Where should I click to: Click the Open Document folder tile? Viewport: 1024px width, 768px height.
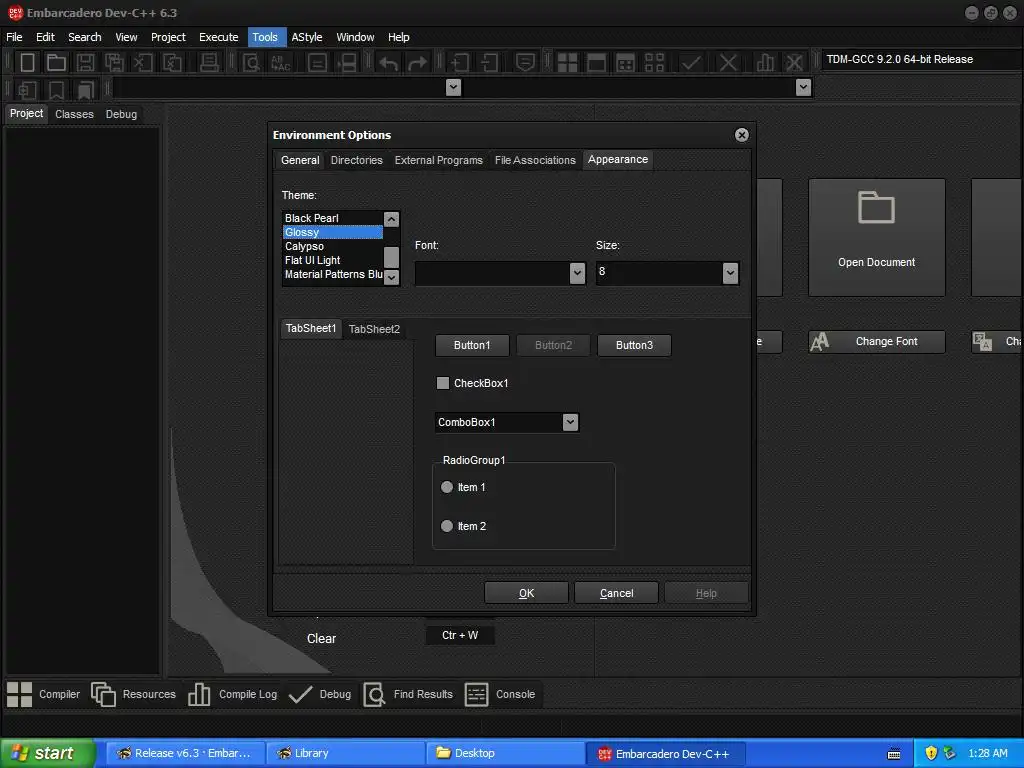pyautogui.click(x=876, y=237)
